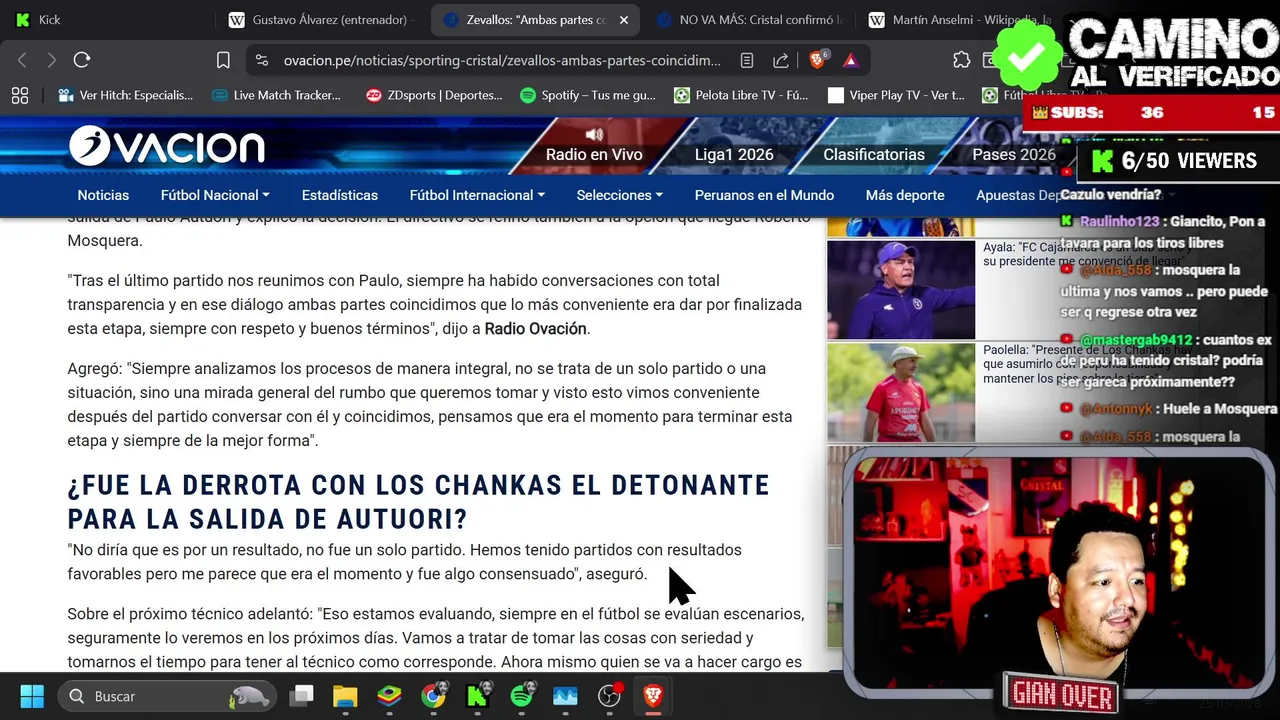
Task: Open the Liga1 2026 section
Action: point(734,154)
